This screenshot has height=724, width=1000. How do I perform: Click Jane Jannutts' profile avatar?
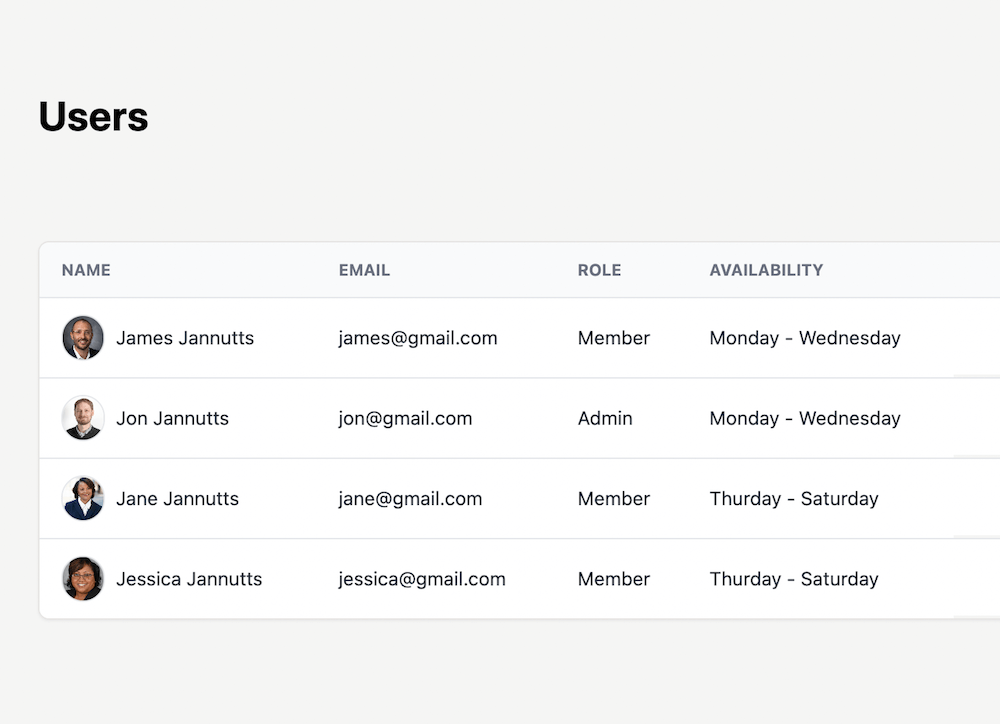coord(83,498)
